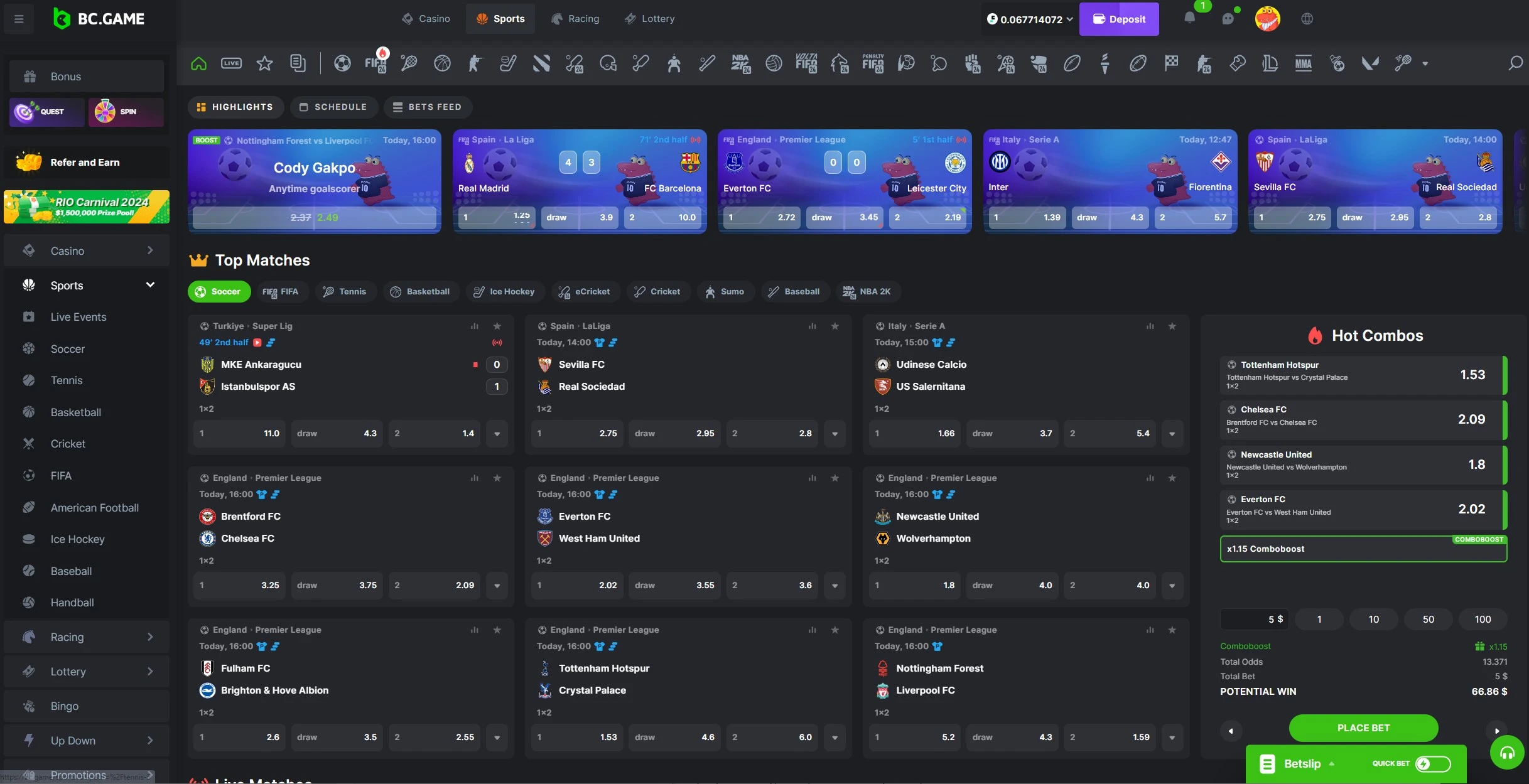The width and height of the screenshot is (1529, 784).
Task: Open the notifications bell icon
Action: [x=1189, y=18]
